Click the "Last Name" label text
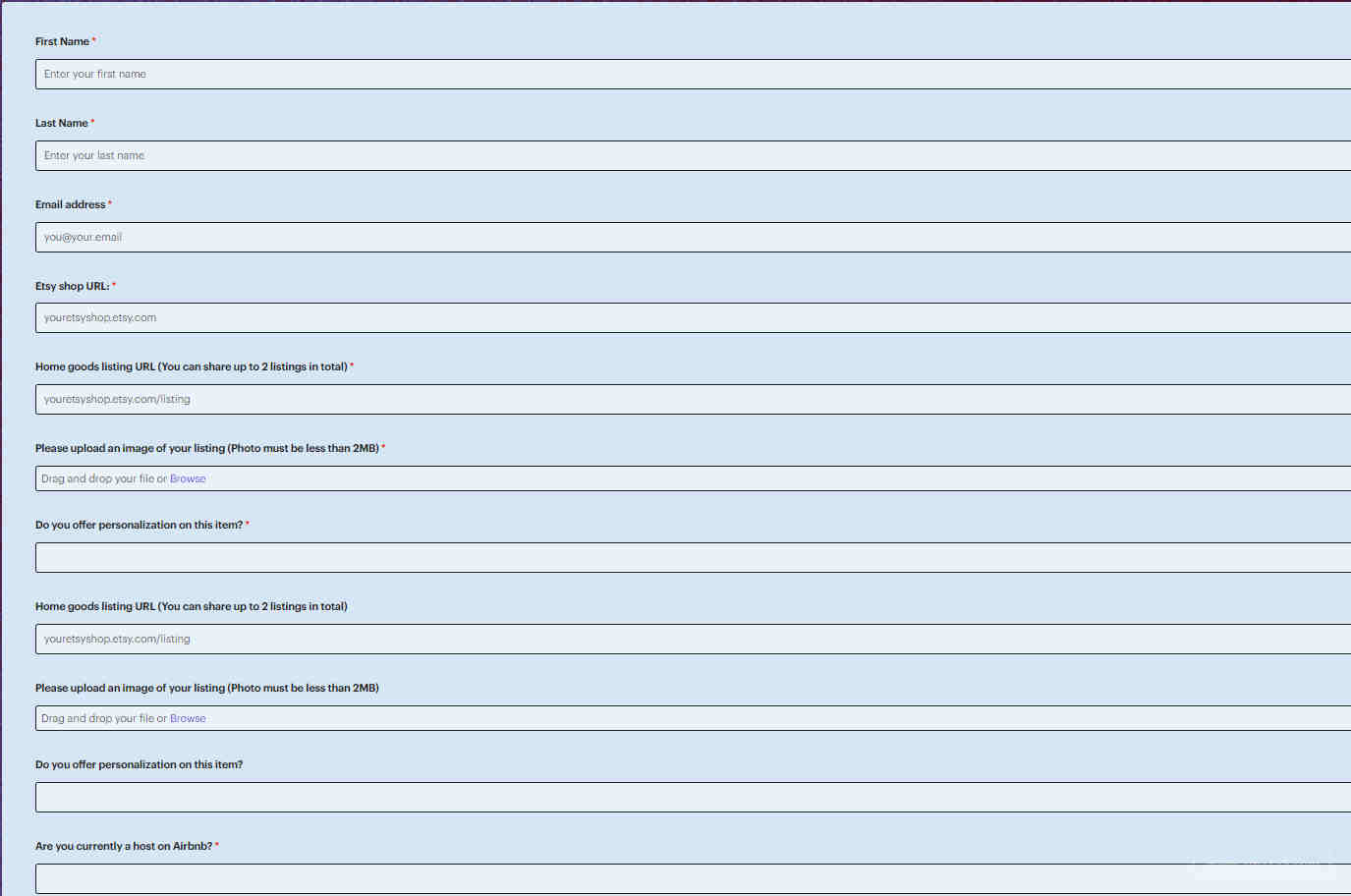Image resolution: width=1351 pixels, height=896 pixels. 61,123
